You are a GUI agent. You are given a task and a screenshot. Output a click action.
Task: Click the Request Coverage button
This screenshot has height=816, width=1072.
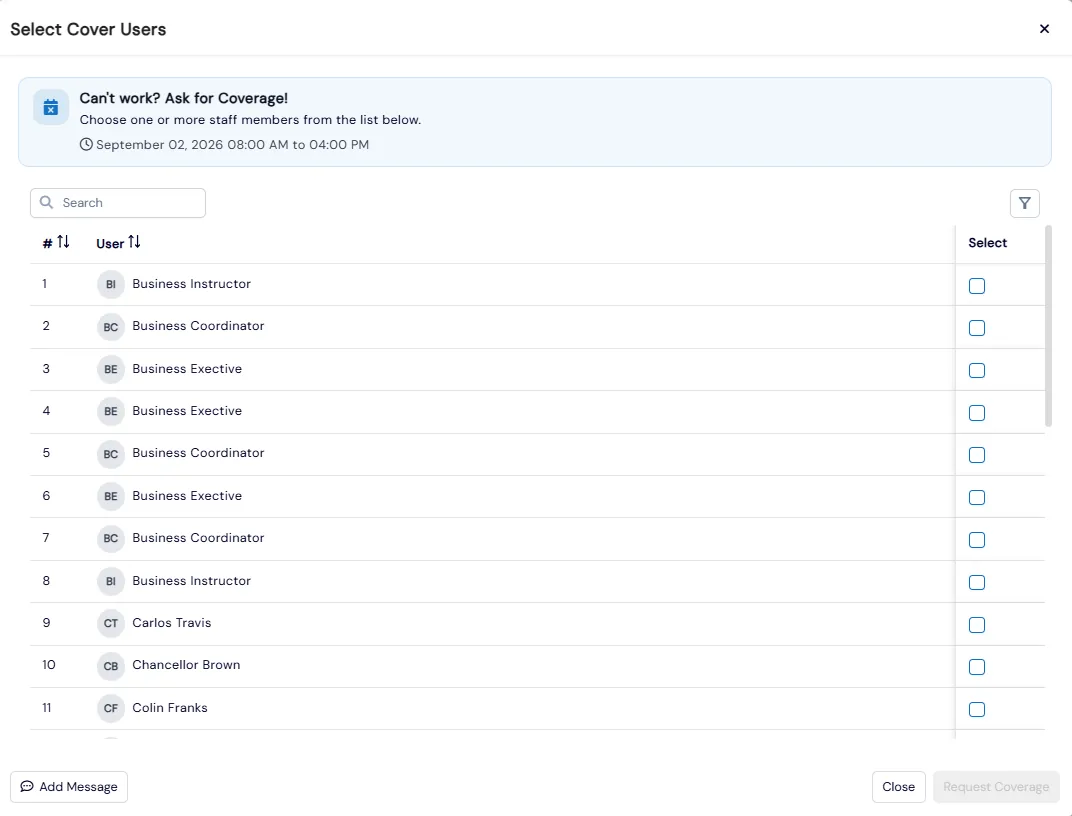tap(996, 787)
